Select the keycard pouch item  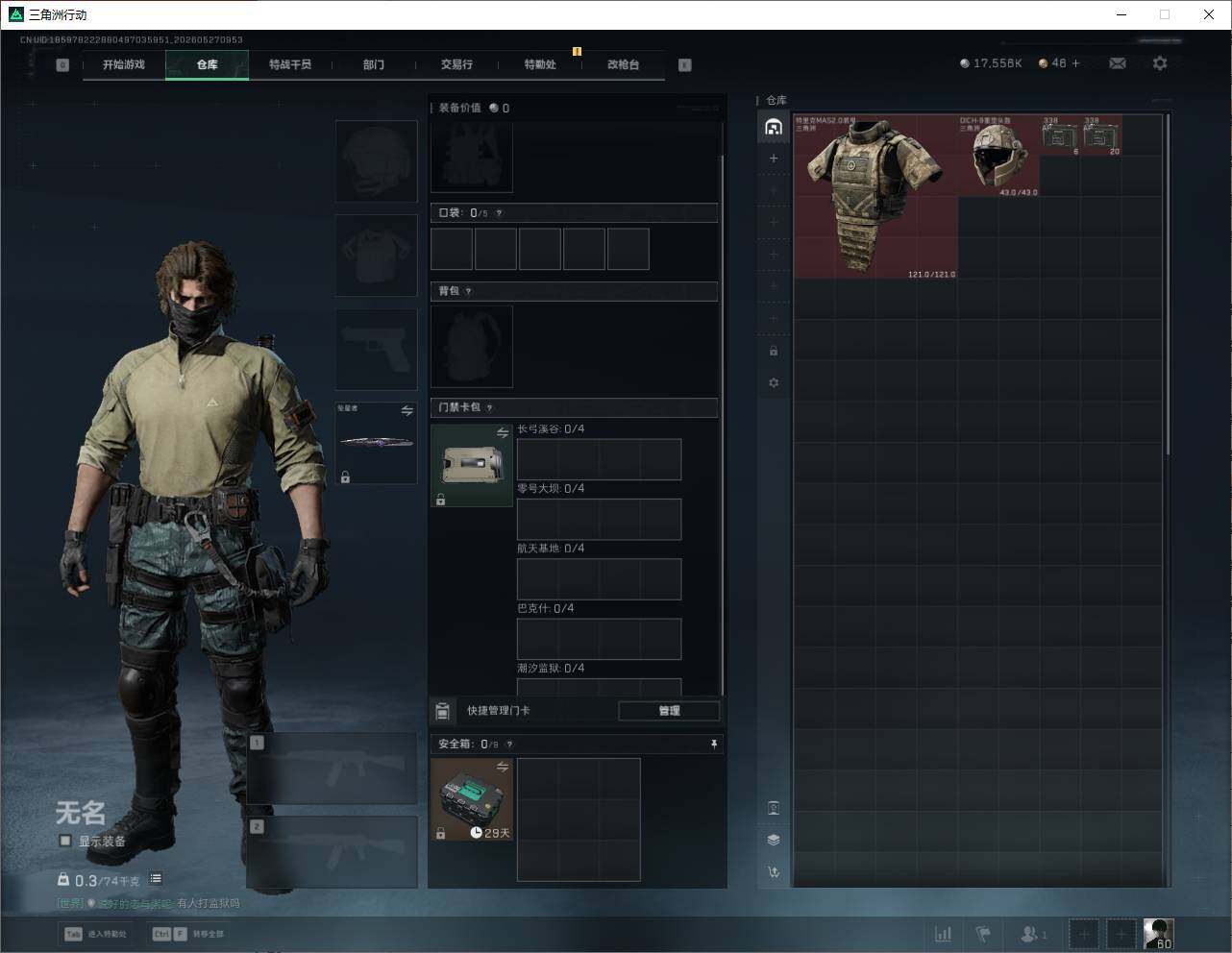(472, 466)
